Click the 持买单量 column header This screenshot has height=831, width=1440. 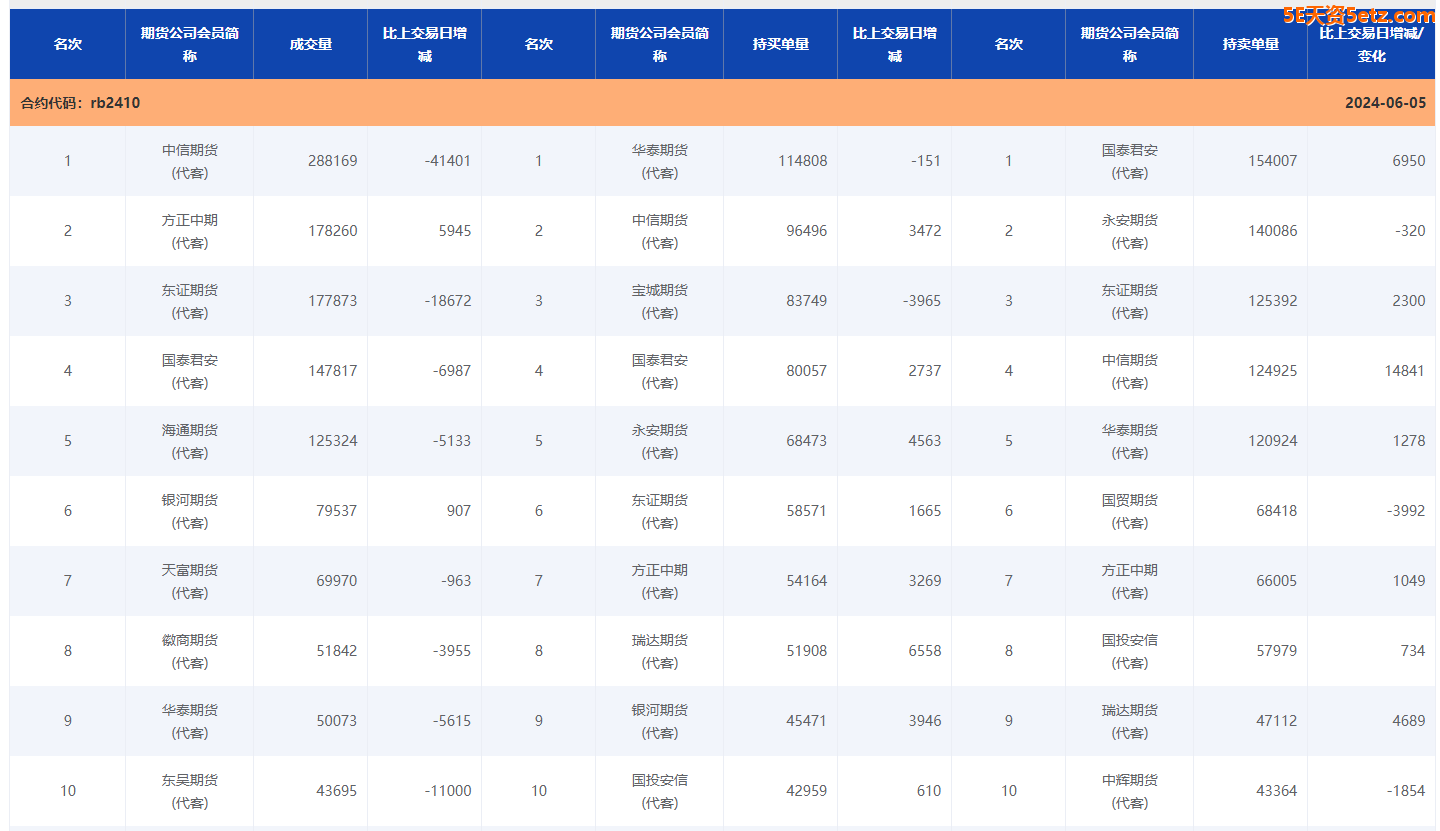pos(780,44)
